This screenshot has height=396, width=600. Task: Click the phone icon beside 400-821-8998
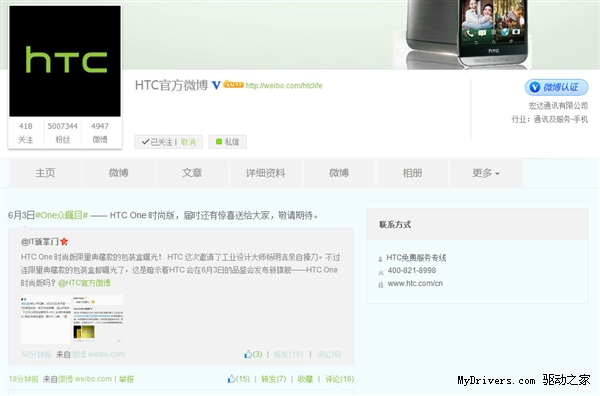click(381, 272)
